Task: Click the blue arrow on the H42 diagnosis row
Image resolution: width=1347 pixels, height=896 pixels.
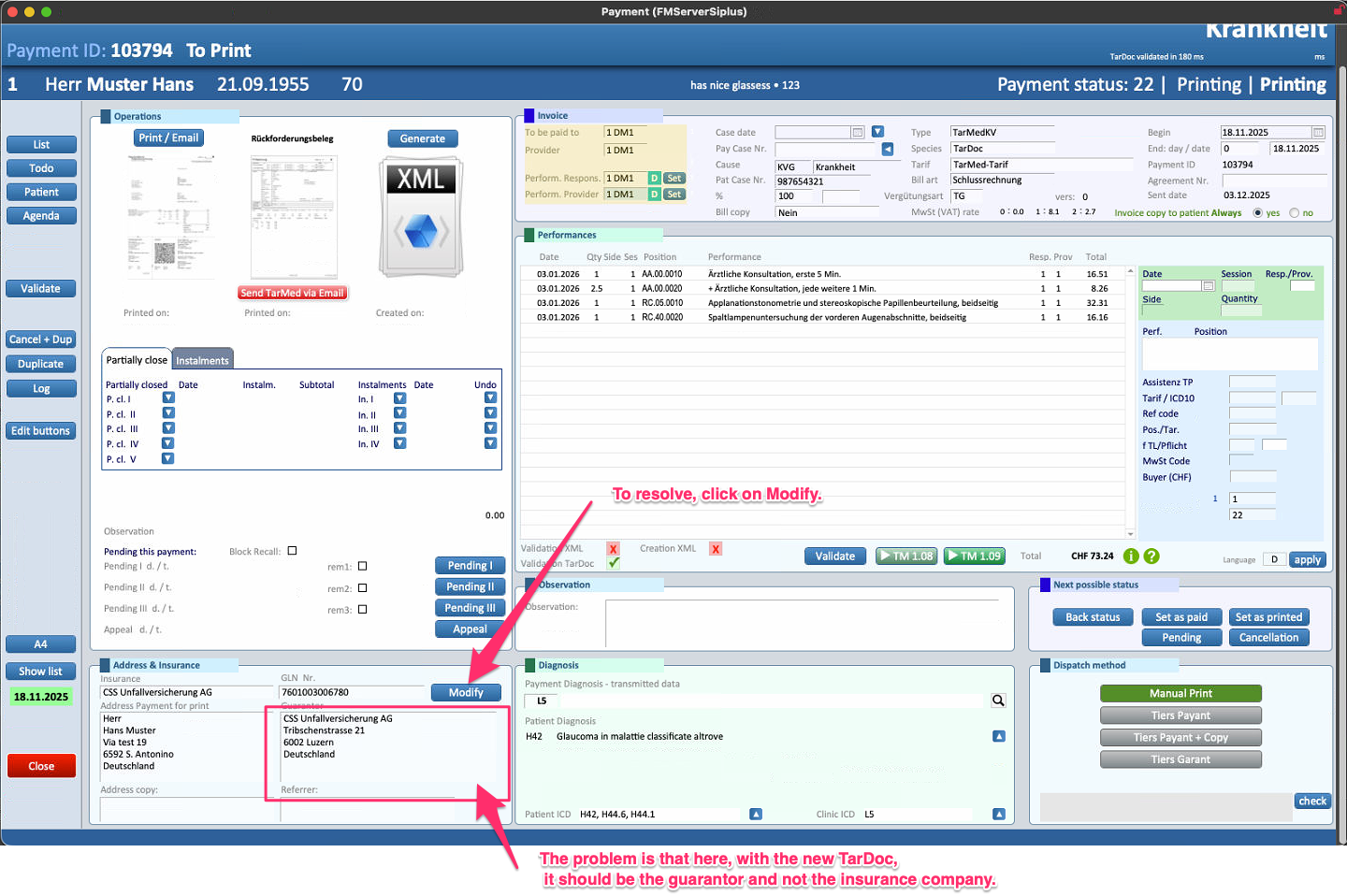Action: click(x=999, y=736)
